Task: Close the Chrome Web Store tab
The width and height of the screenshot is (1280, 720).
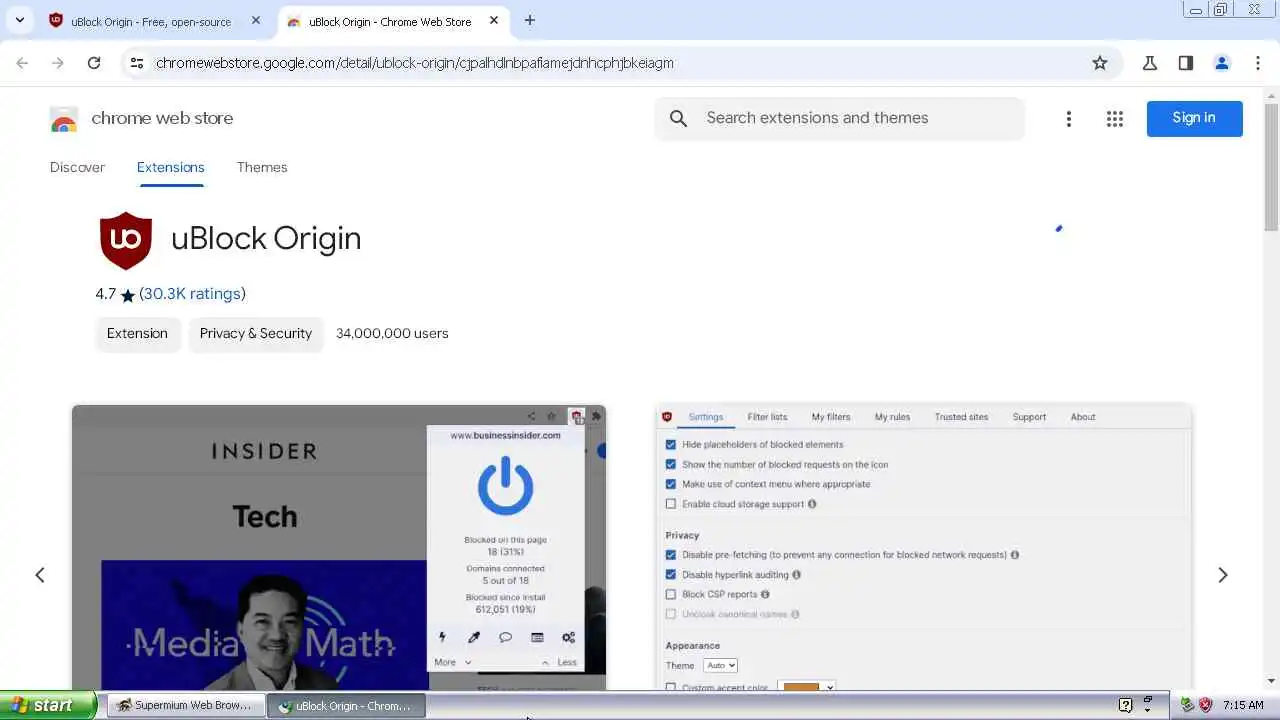Action: 494,20
